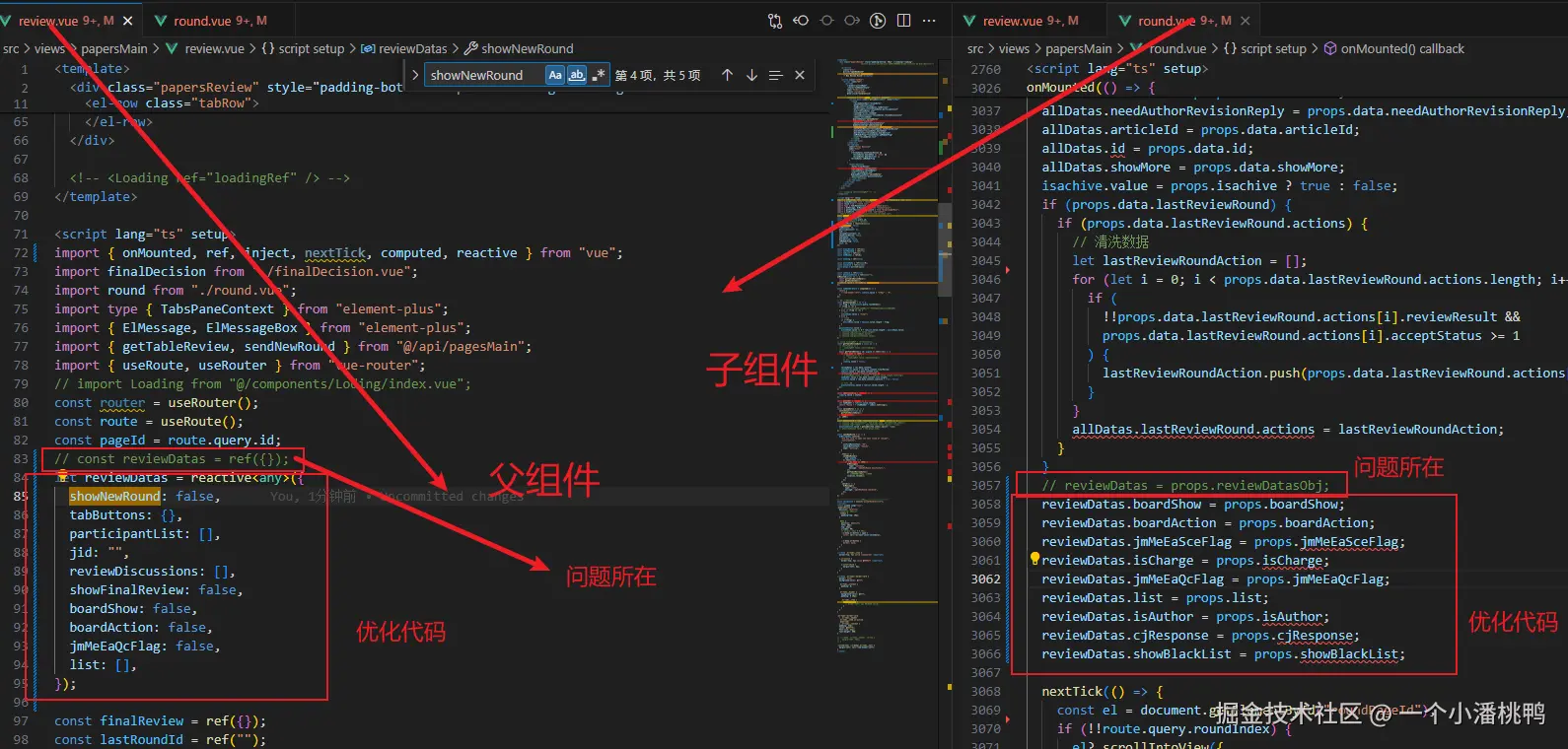Screen dimensions: 1568x749
Task: Open views breadcrumb in left editor
Action: (49, 48)
